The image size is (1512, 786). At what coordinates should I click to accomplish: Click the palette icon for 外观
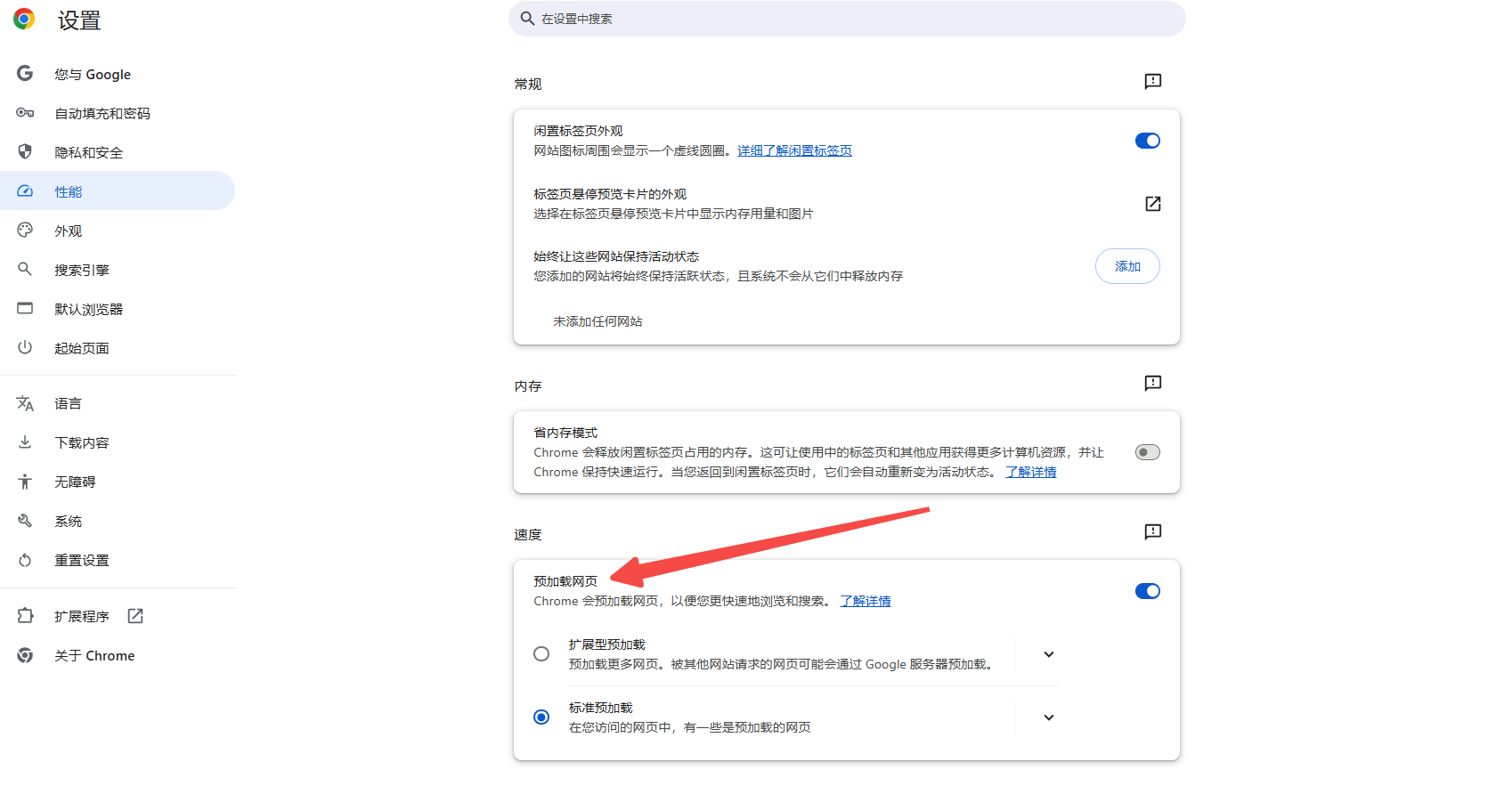(25, 231)
